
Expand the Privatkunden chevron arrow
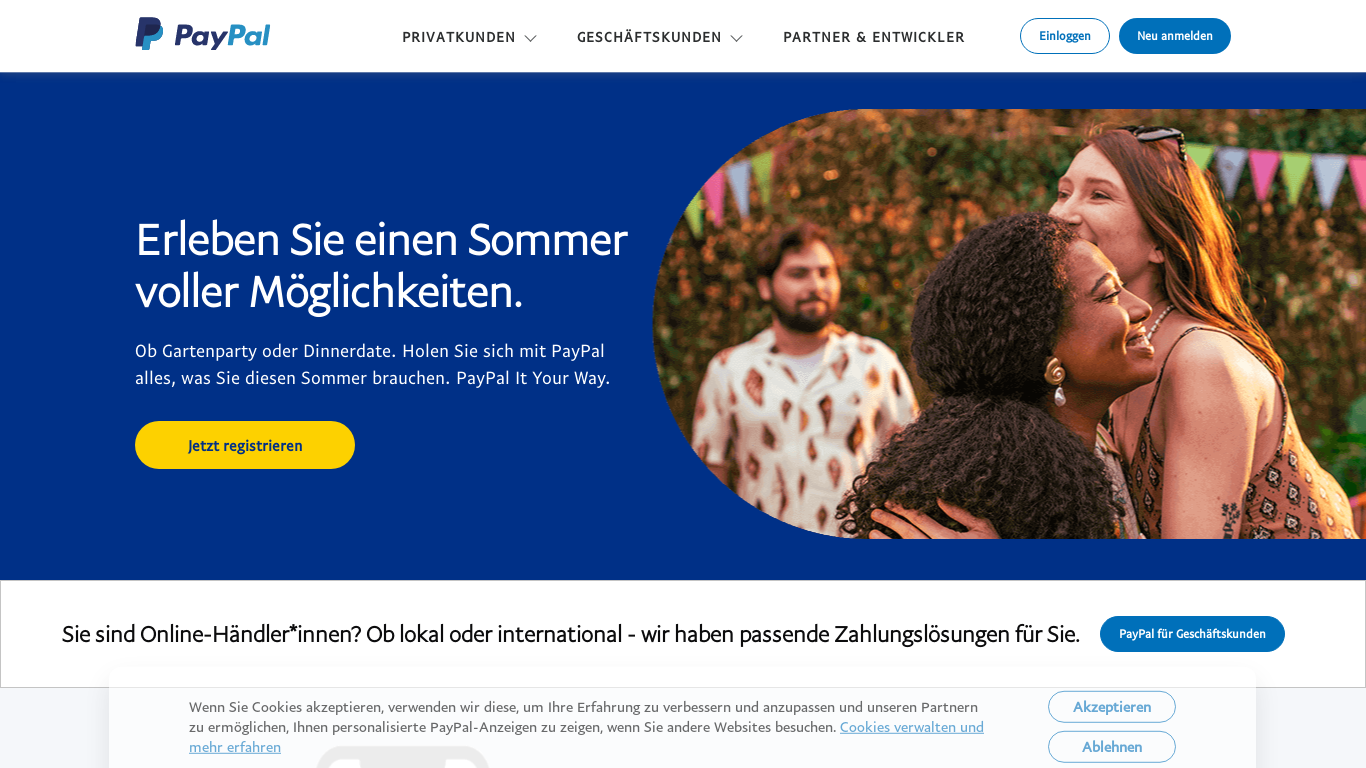[531, 38]
